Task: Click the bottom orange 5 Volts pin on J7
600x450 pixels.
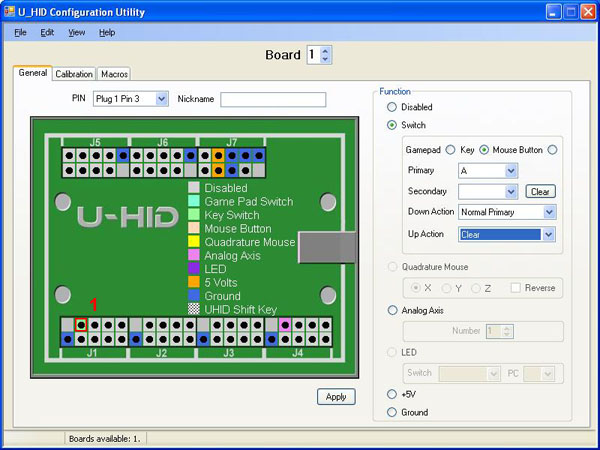Action: [x=218, y=170]
